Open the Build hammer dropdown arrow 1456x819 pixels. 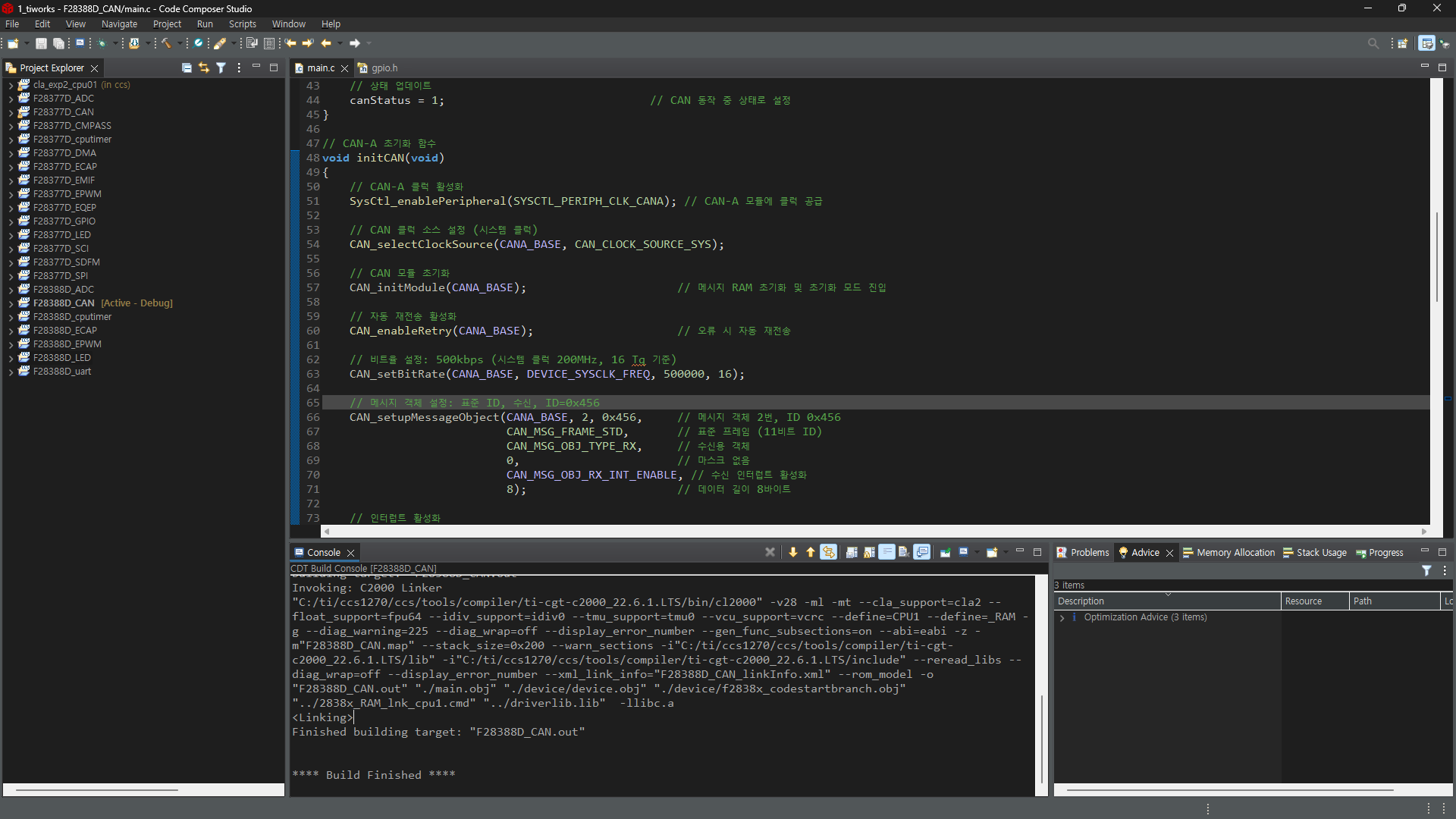click(x=180, y=43)
